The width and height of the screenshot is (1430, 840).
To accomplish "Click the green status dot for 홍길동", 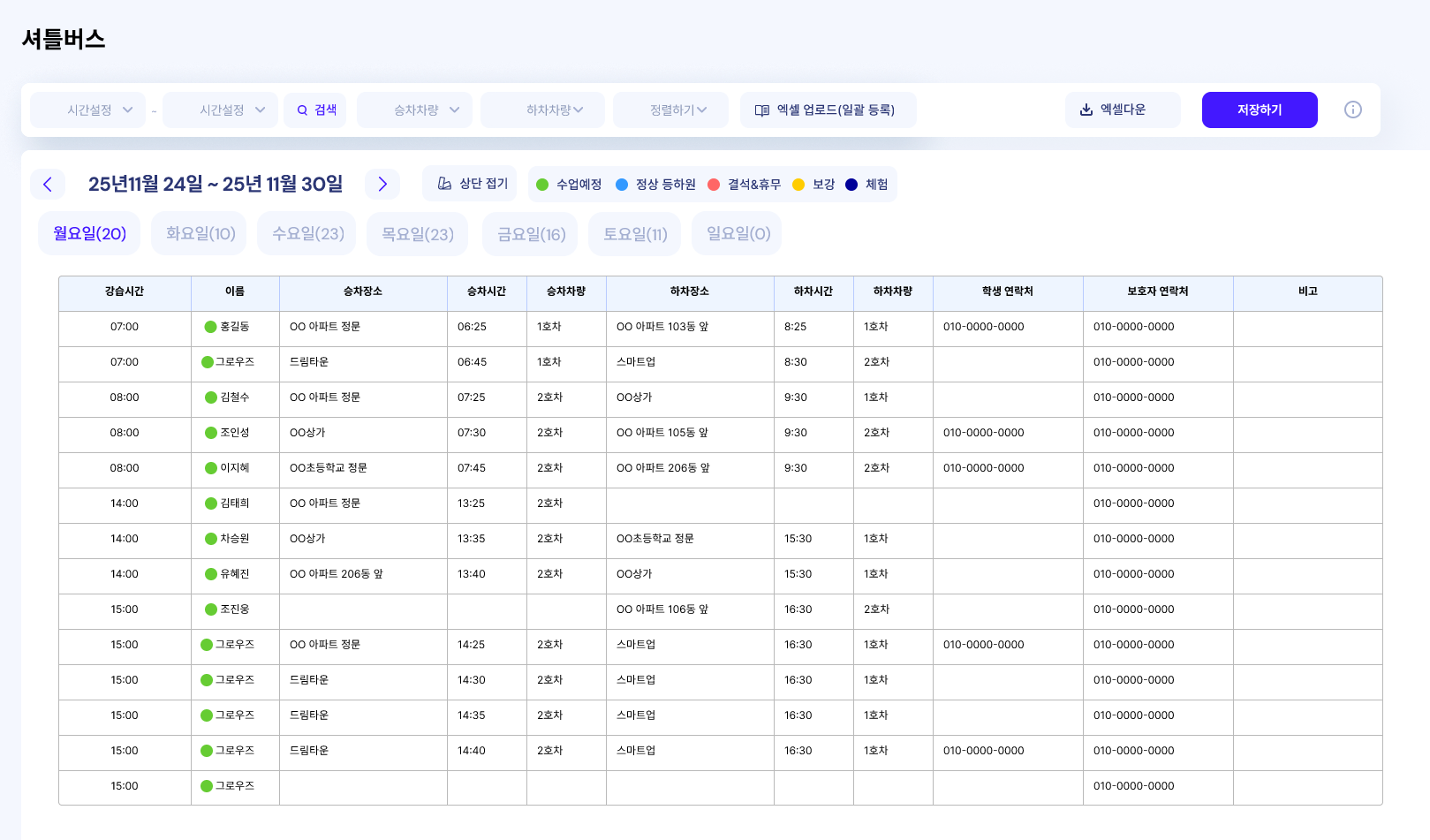I will pos(210,327).
